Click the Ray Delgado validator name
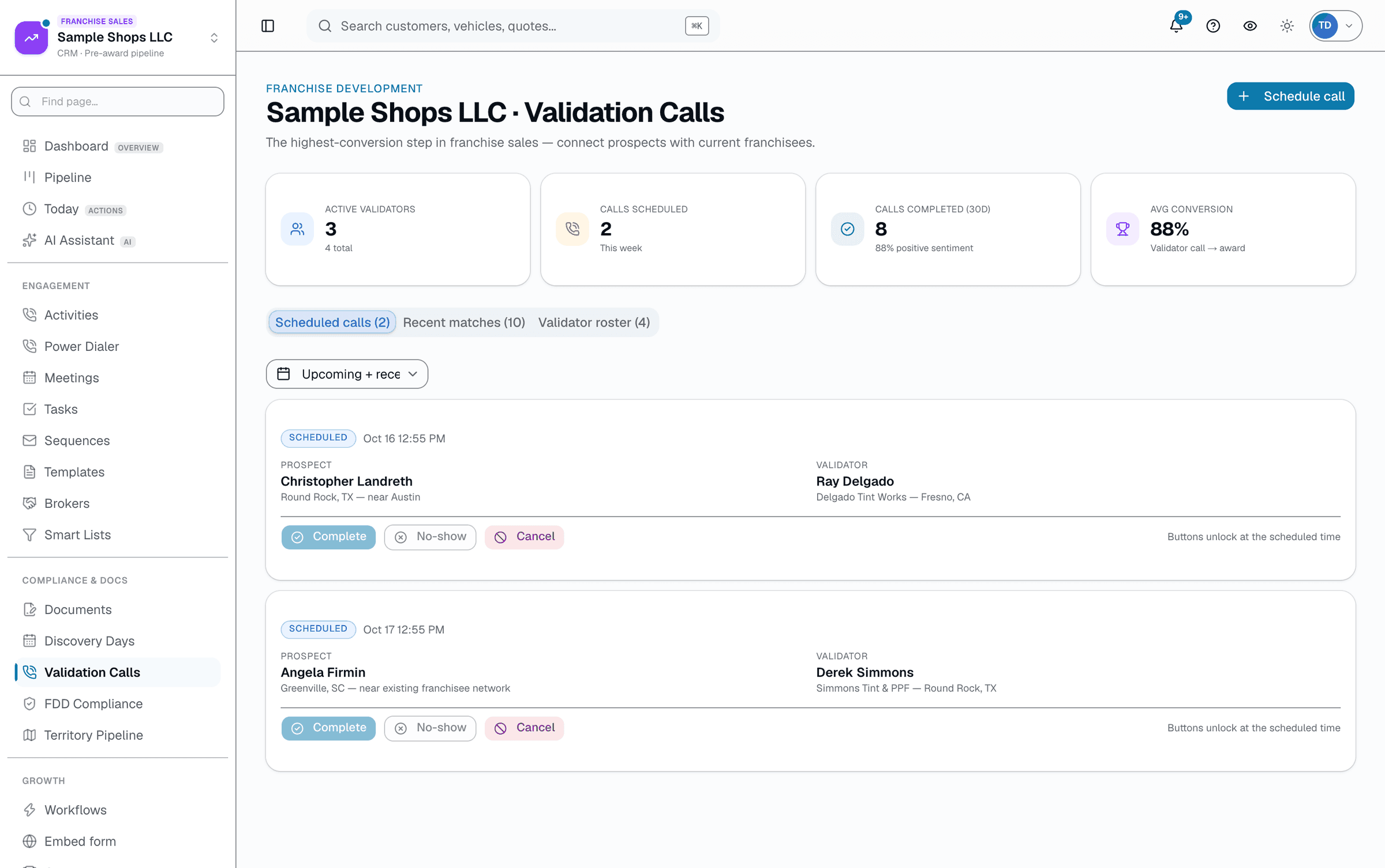Image resolution: width=1385 pixels, height=868 pixels. pos(855,481)
